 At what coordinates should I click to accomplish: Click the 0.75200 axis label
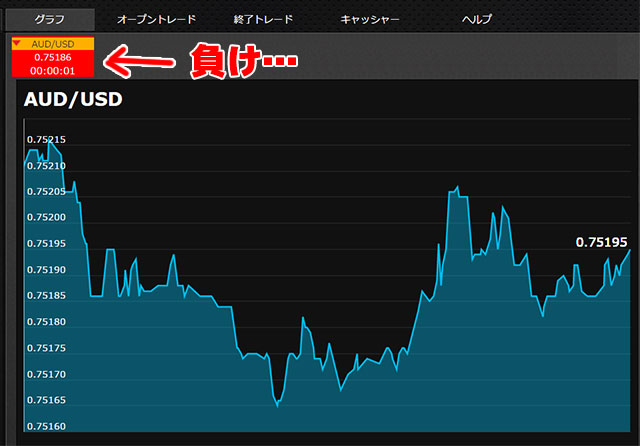[46, 217]
